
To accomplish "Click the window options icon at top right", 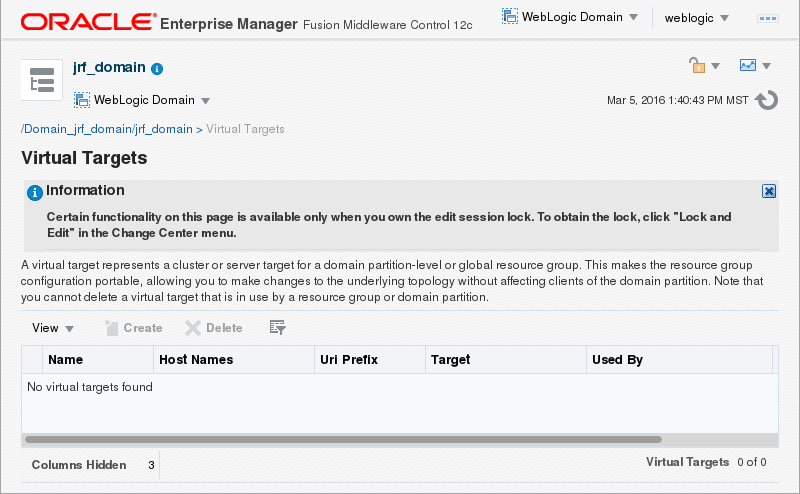I will 768,18.
